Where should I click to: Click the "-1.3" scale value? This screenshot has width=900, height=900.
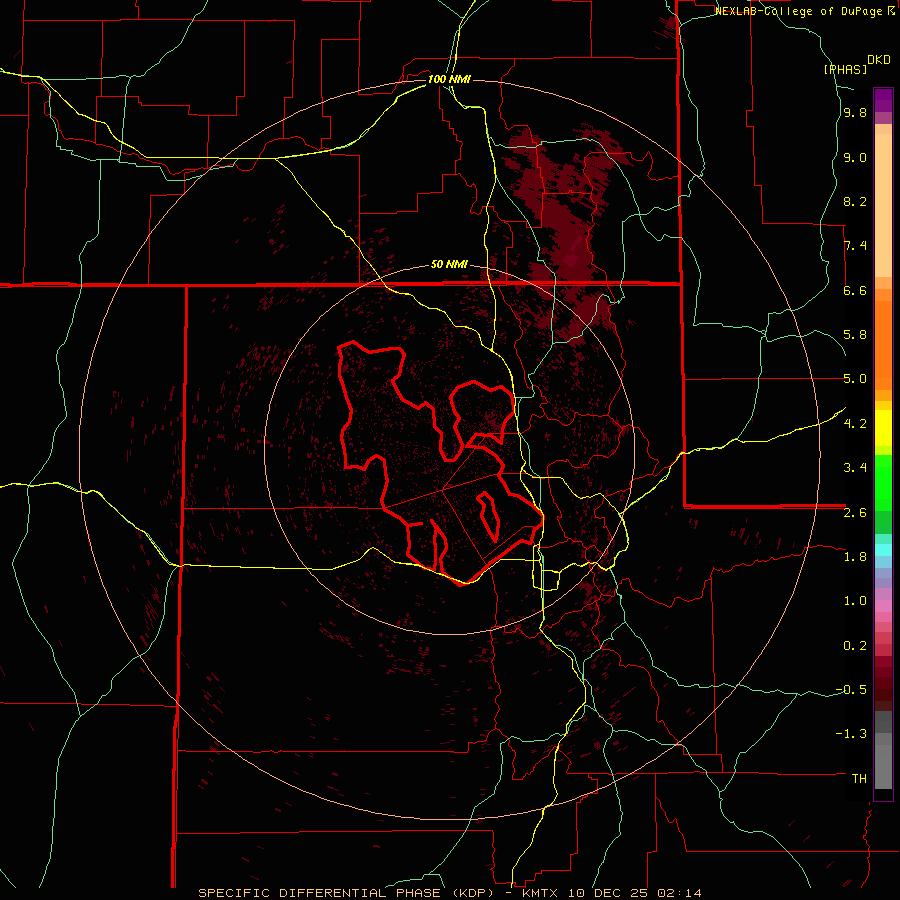tap(851, 734)
